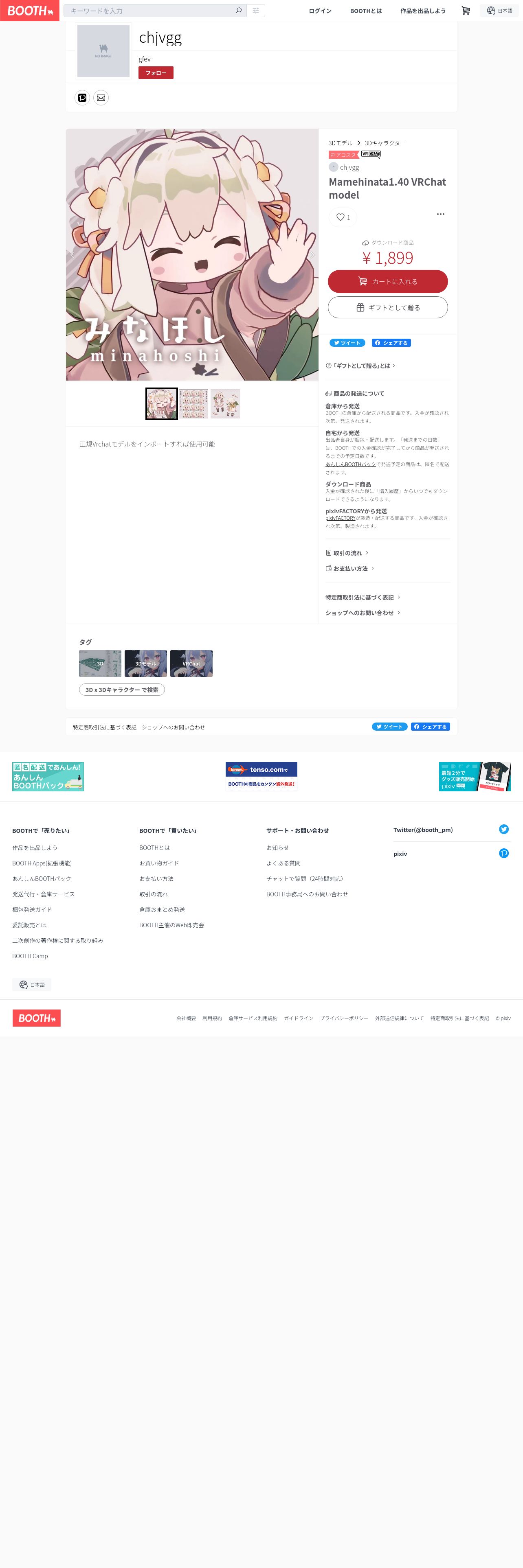Click ギフトとして贈る gift button
The height and width of the screenshot is (1568, 523).
388,307
